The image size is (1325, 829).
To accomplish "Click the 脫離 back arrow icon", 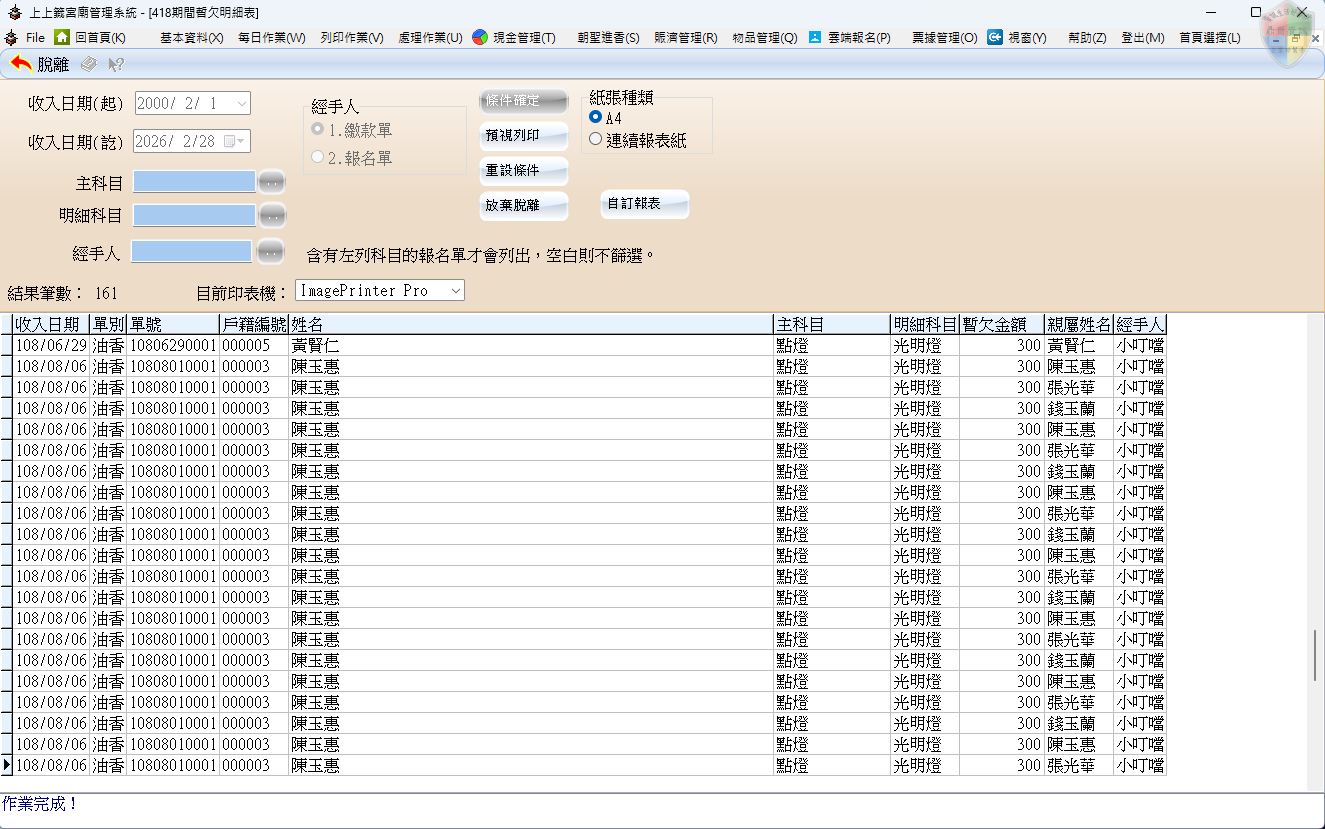I will point(21,64).
